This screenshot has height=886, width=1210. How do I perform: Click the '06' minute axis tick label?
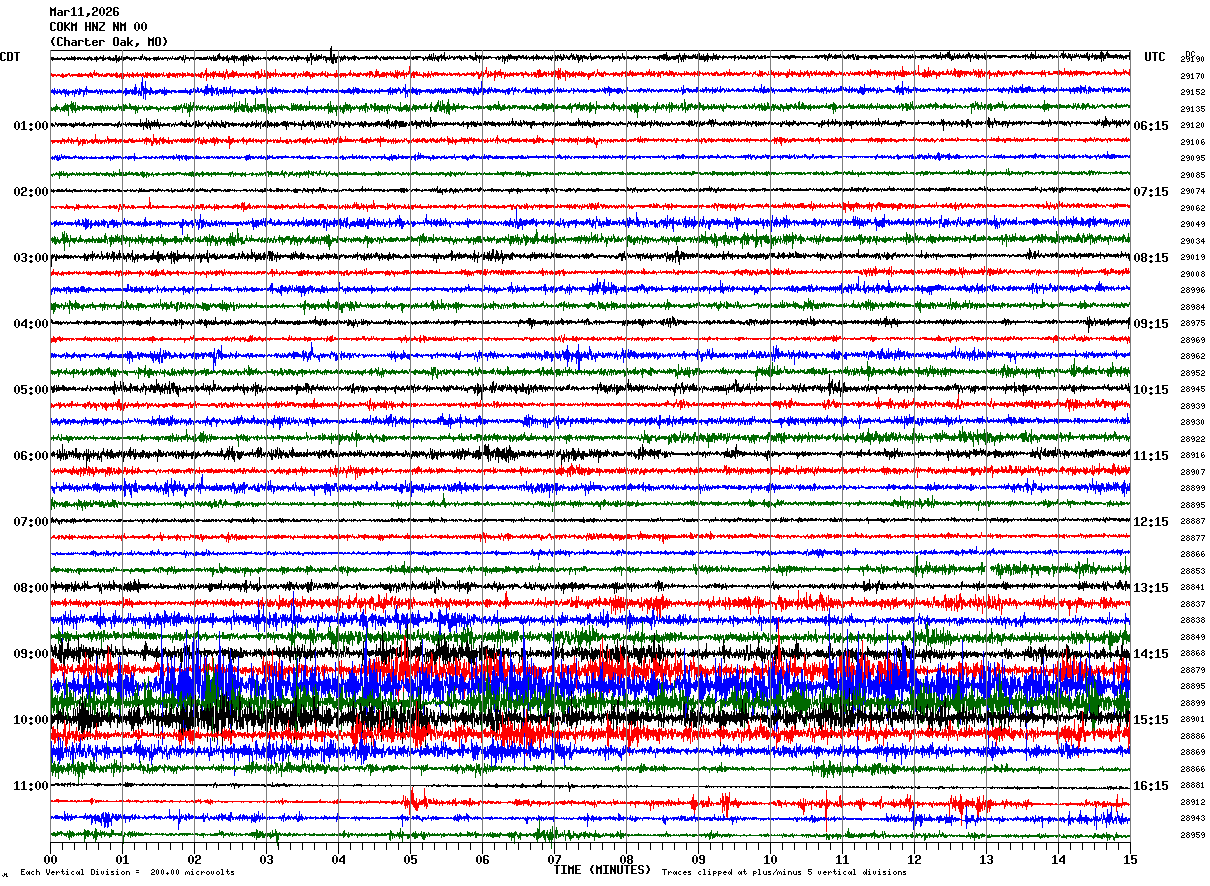click(482, 860)
